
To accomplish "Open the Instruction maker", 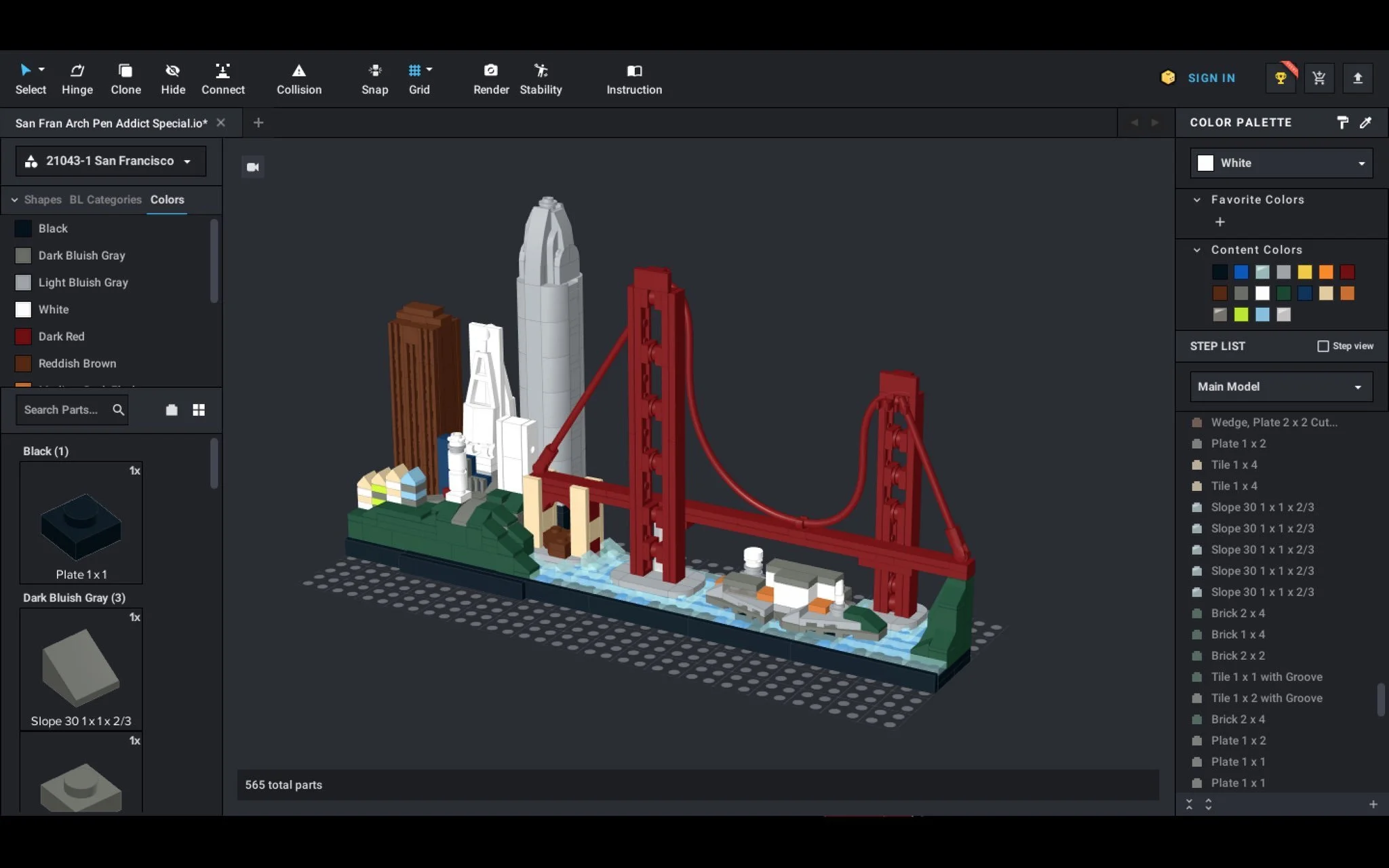I will 633,79.
